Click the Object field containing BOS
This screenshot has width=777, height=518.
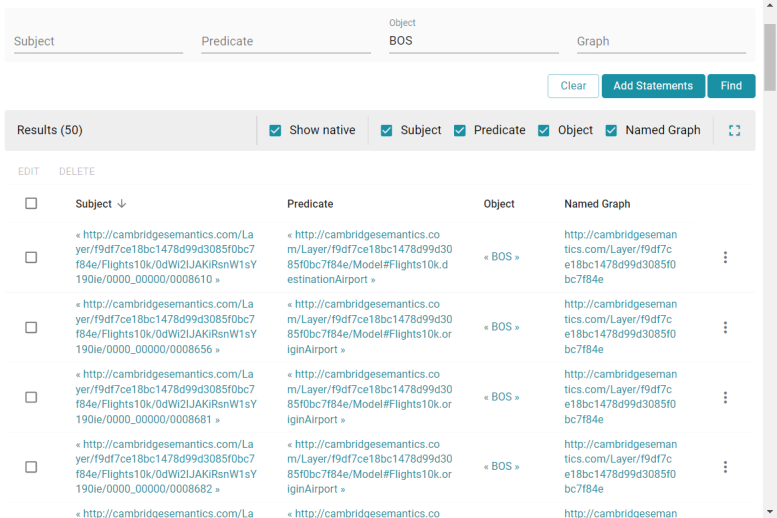tap(474, 41)
